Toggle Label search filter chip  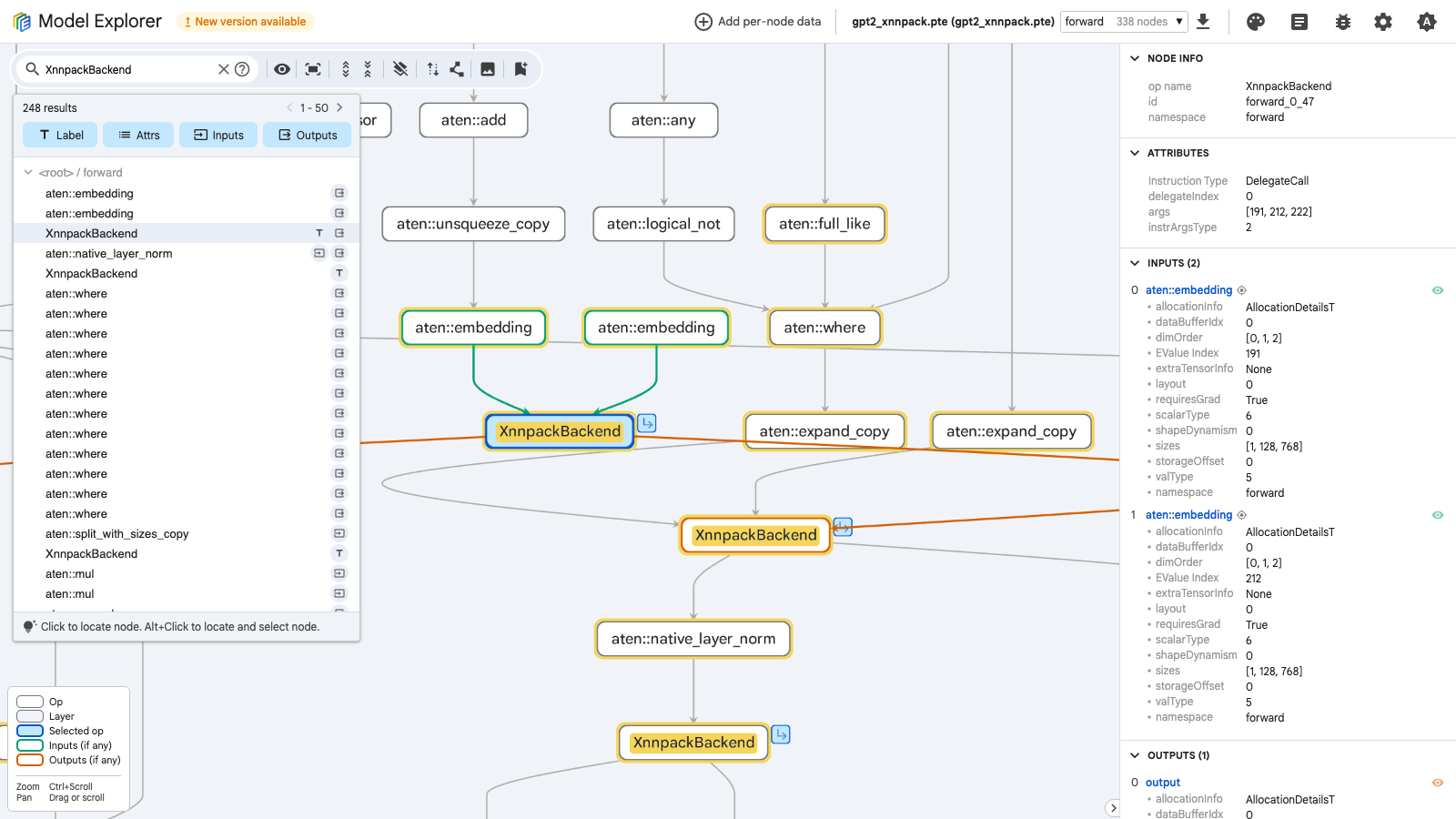61,135
